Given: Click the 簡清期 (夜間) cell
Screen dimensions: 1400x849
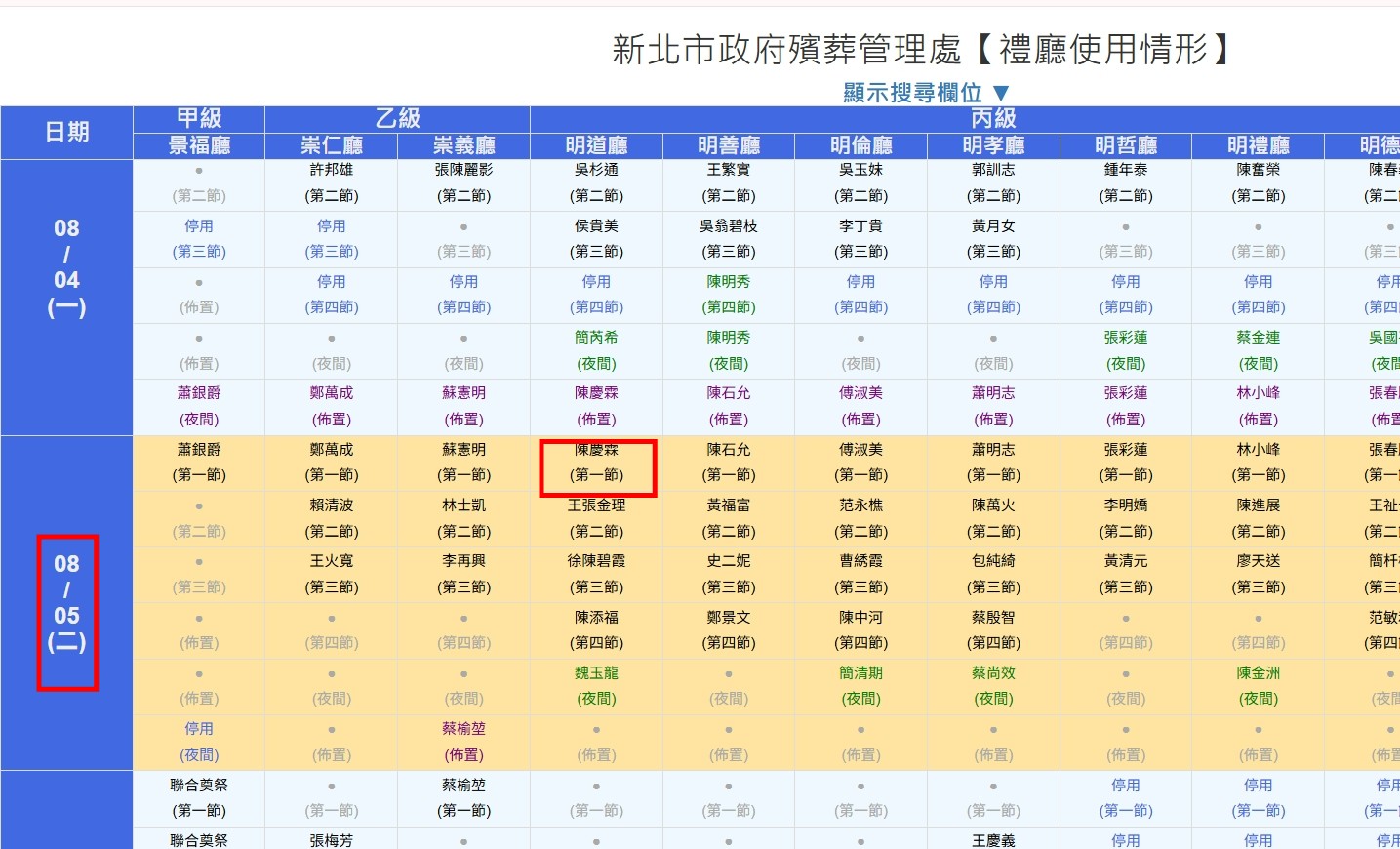Looking at the screenshot, I should 861,686.
